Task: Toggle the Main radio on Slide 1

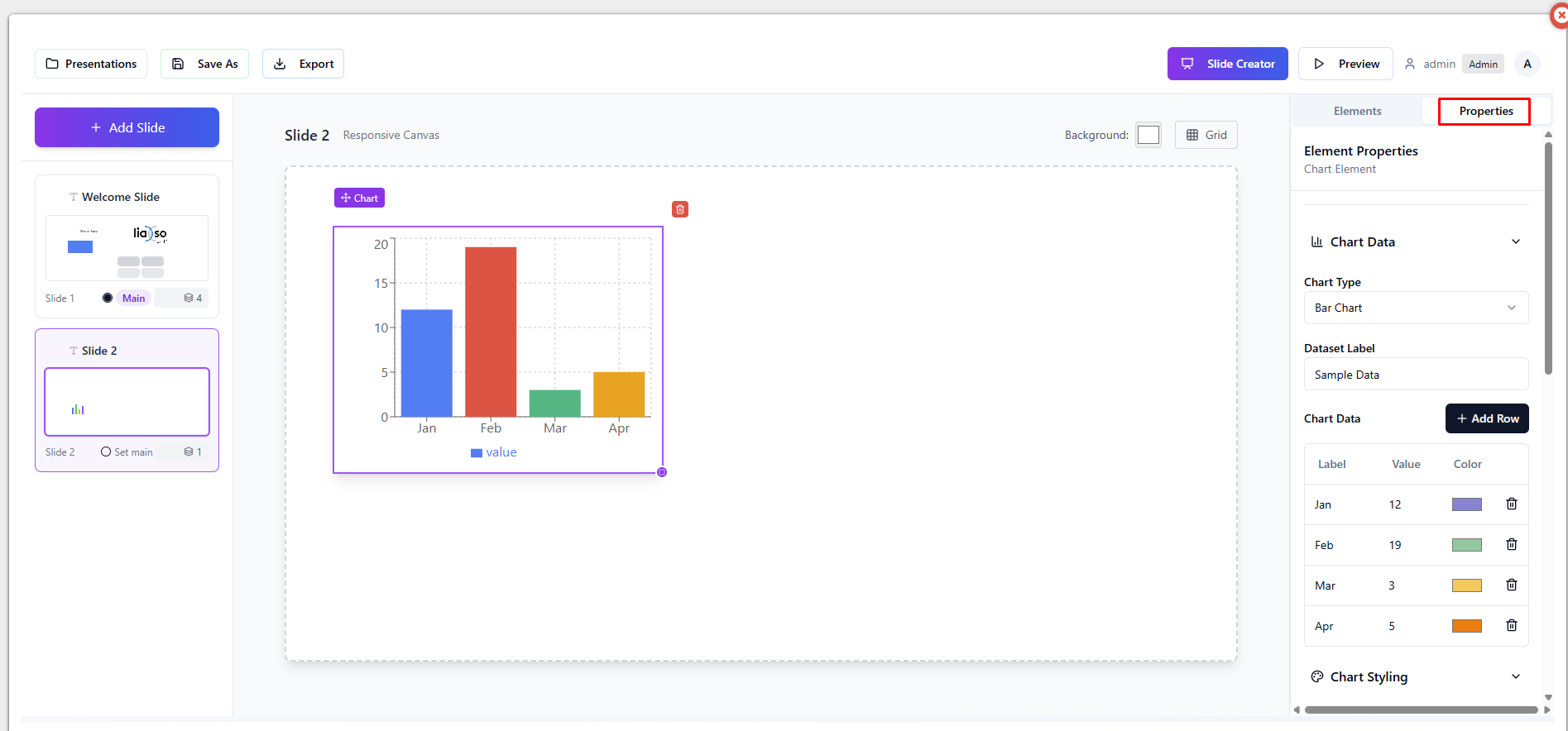Action: pyautogui.click(x=108, y=299)
